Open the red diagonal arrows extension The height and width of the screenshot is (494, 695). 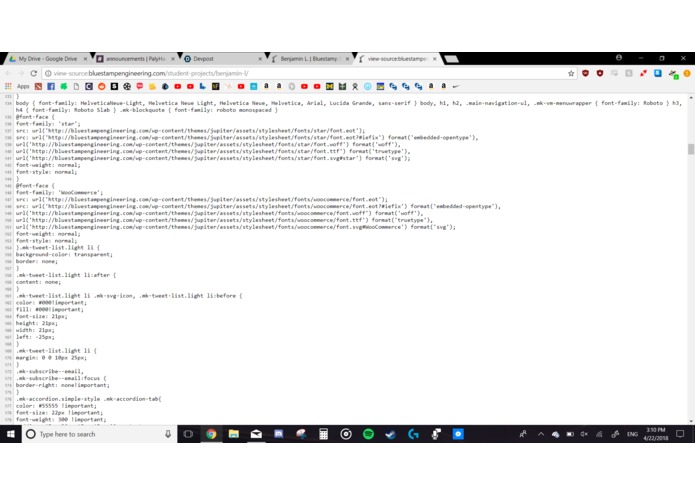[x=643, y=74]
